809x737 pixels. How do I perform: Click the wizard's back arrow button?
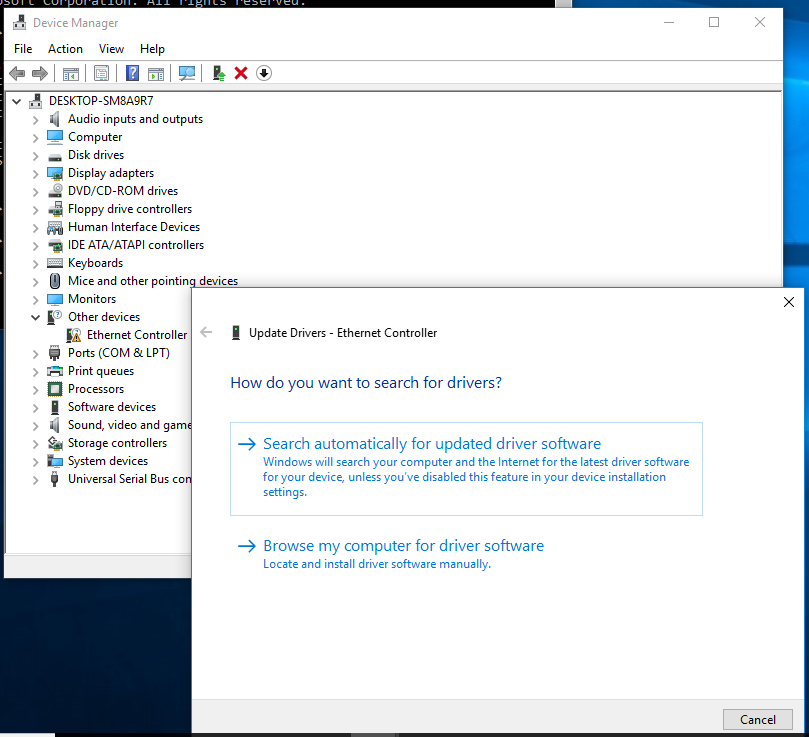(206, 332)
